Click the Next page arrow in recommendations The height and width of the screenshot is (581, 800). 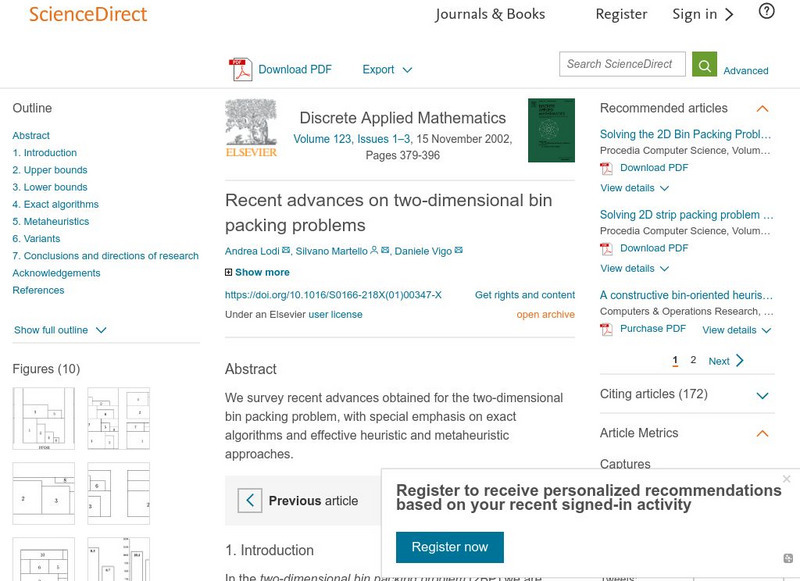(740, 361)
